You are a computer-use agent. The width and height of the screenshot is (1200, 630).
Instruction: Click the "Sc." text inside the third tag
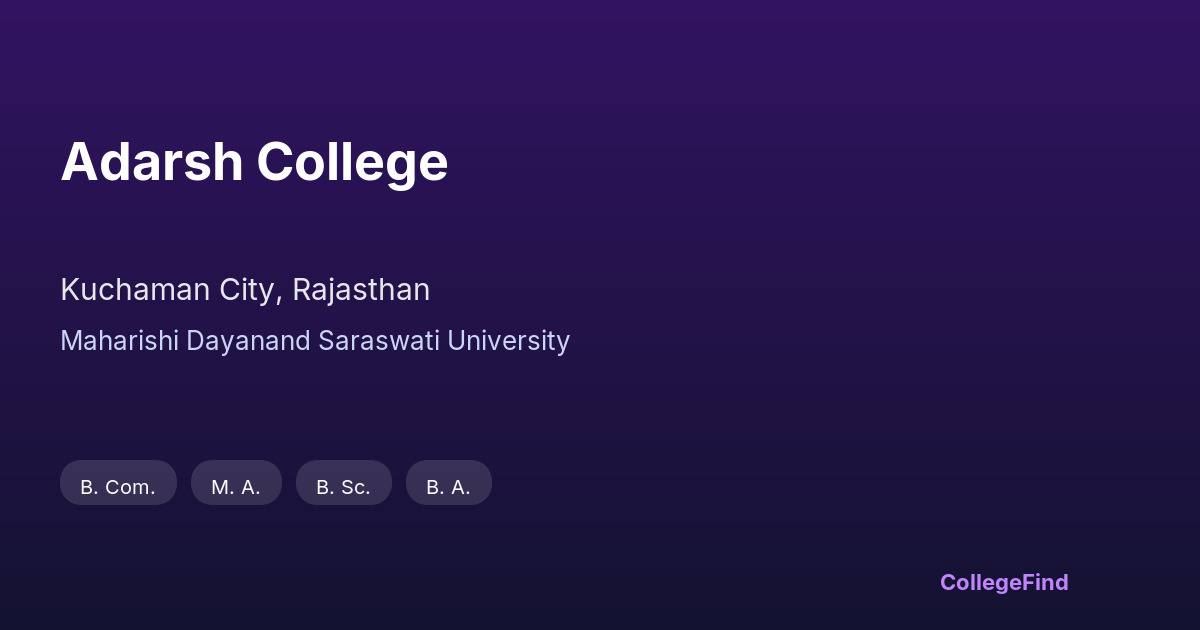coord(355,488)
